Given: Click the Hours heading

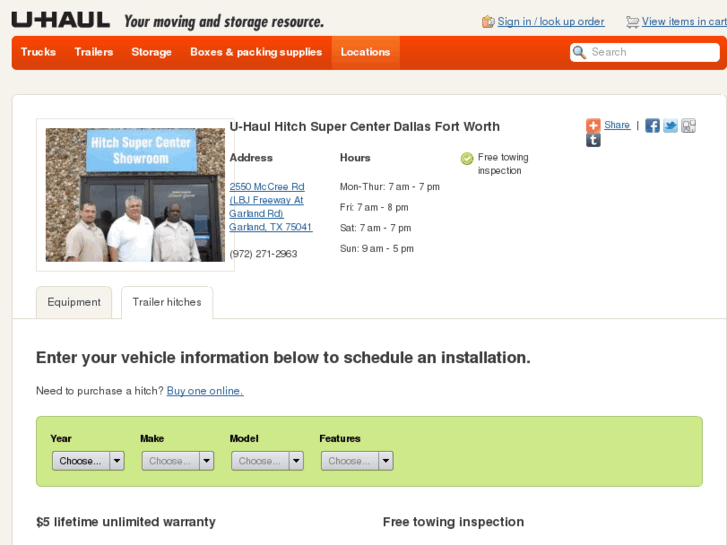Looking at the screenshot, I should point(355,158).
